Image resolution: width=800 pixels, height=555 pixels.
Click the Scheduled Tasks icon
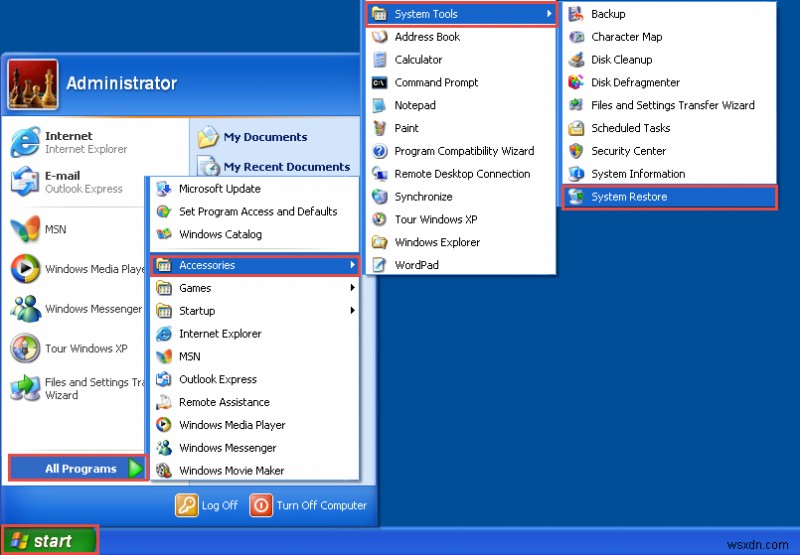point(576,128)
